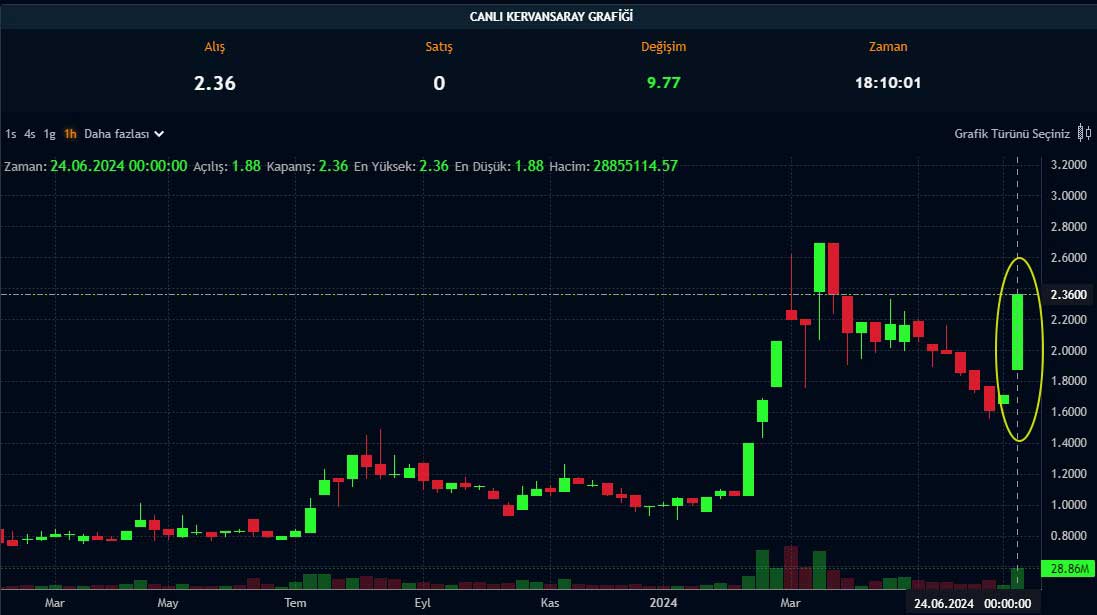Click the "Eyl" time axis label
This screenshot has width=1097, height=615.
(x=423, y=603)
